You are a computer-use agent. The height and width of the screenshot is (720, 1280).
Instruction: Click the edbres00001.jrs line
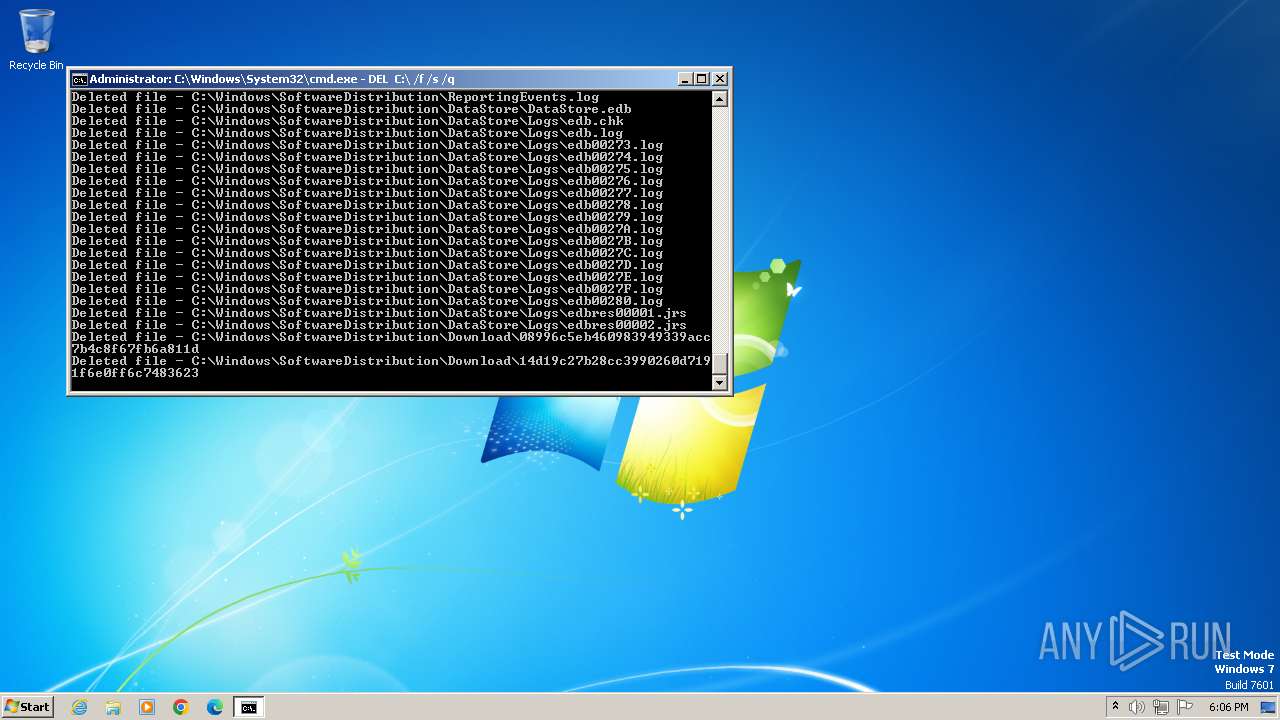pyautogui.click(x=379, y=313)
